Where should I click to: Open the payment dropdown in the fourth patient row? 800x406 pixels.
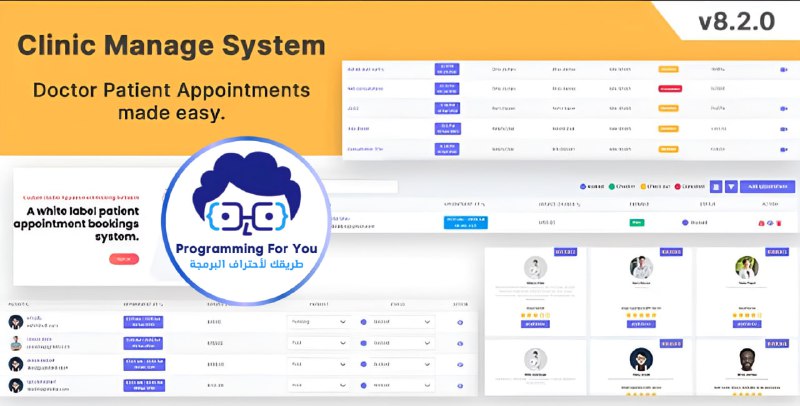point(318,386)
